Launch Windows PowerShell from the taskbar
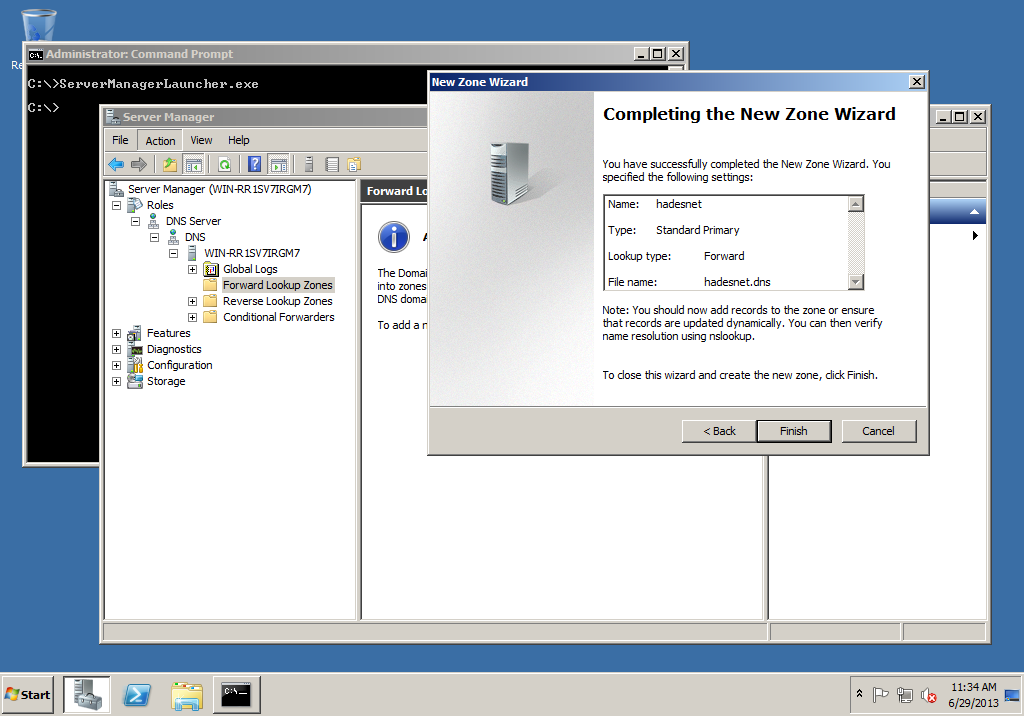This screenshot has height=716, width=1024. [137, 694]
